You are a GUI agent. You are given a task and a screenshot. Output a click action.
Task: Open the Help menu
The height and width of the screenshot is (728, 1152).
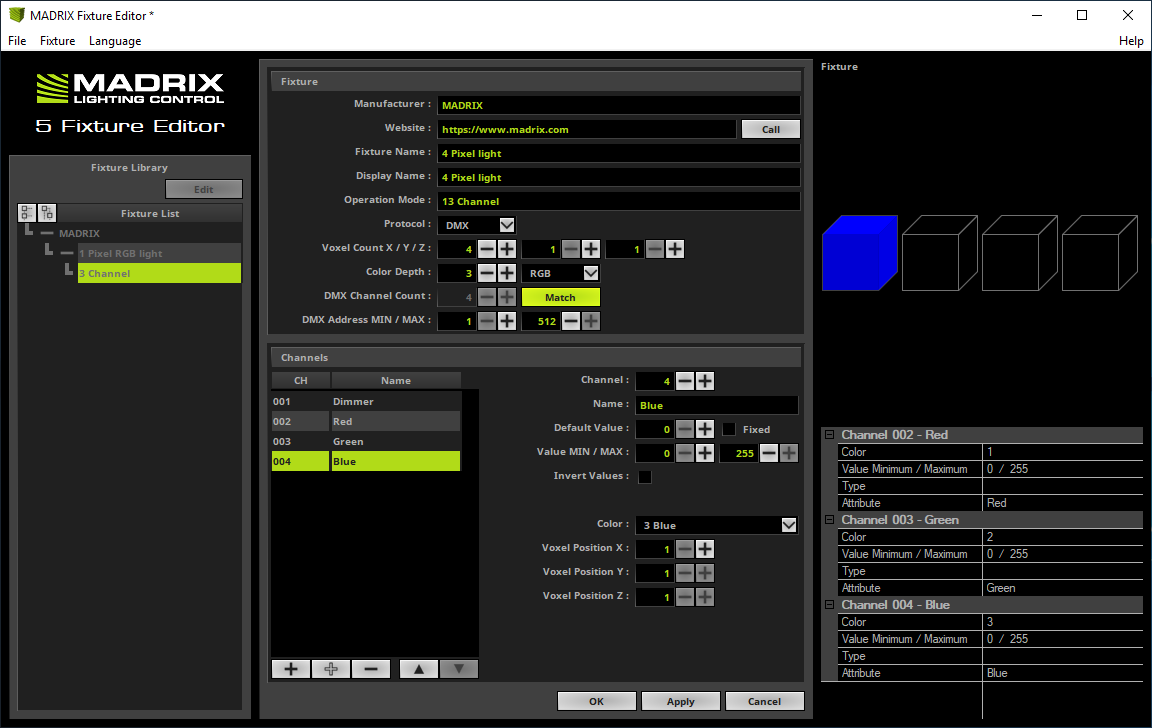click(1131, 41)
